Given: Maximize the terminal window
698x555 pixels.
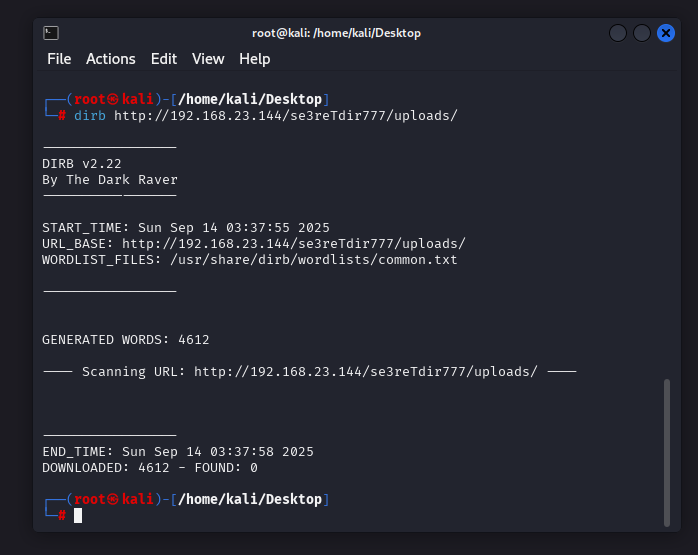Looking at the screenshot, I should pos(642,33).
